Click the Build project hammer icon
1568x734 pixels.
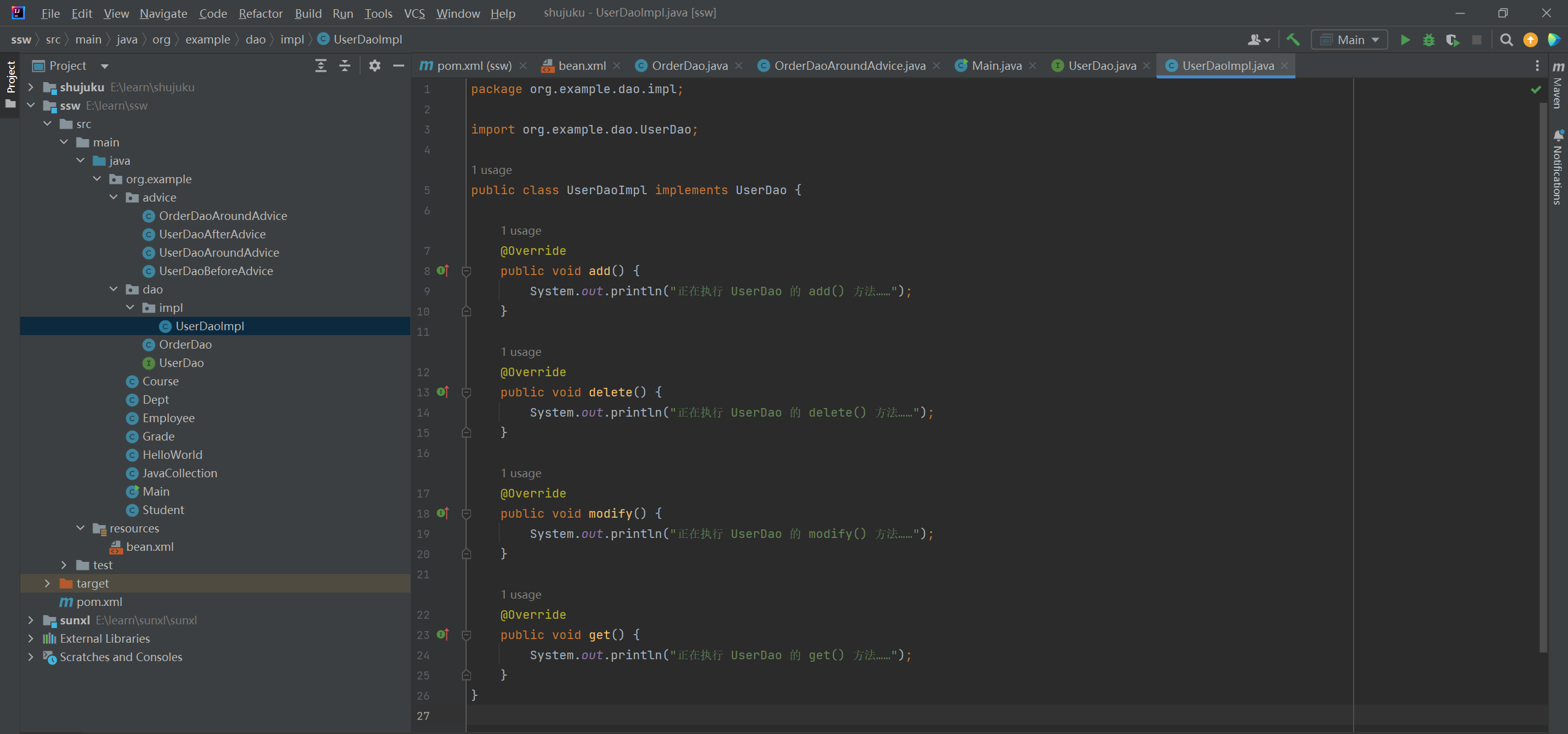click(x=1293, y=40)
